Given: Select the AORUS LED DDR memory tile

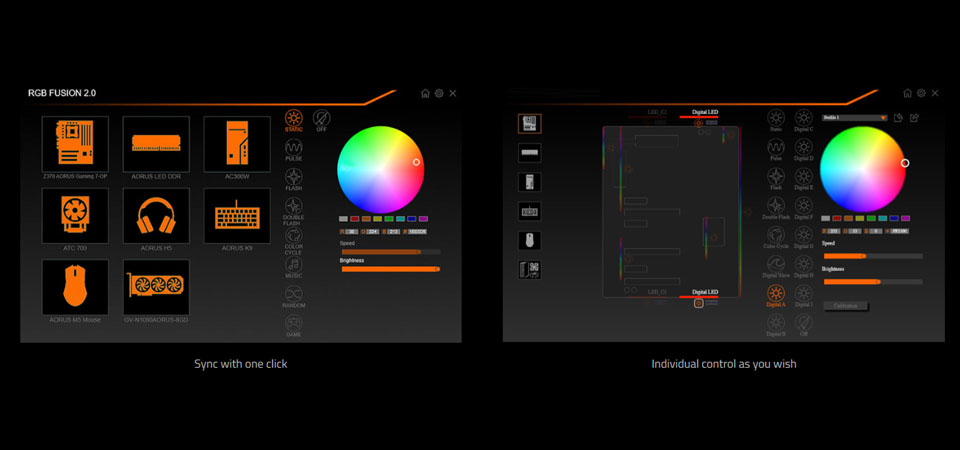Looking at the screenshot, I should coord(156,144).
